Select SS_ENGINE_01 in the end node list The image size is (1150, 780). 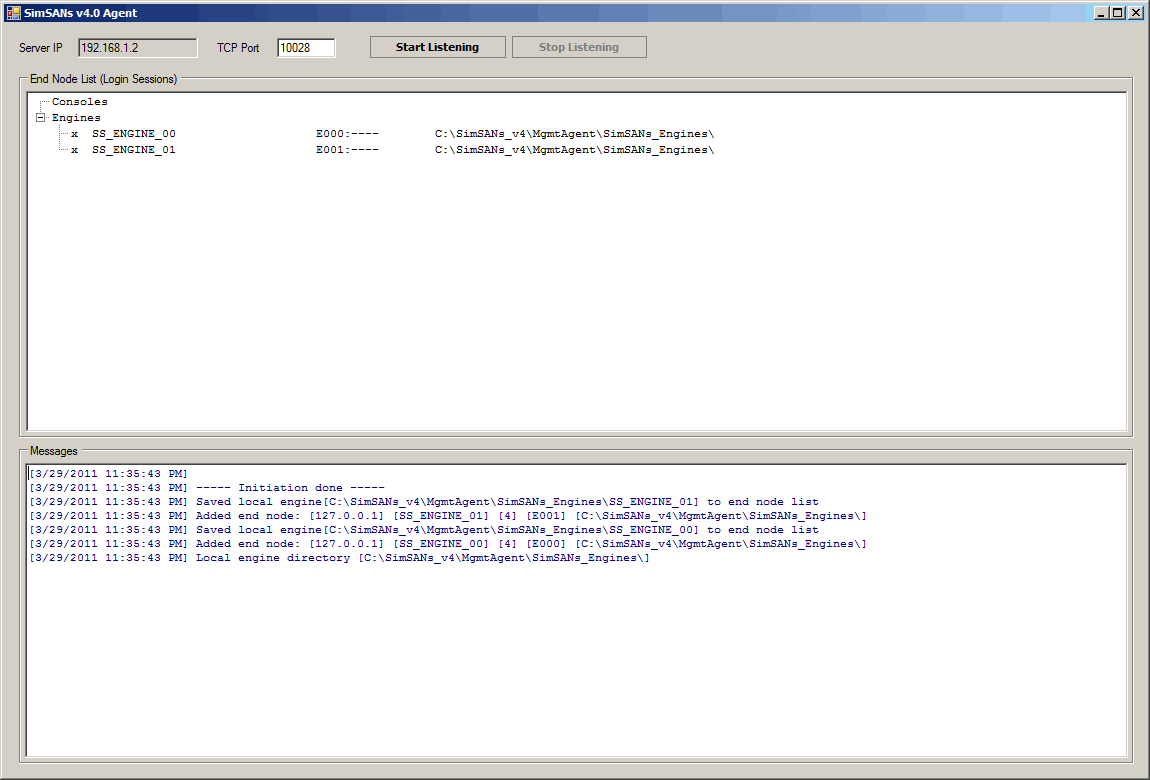[x=133, y=150]
